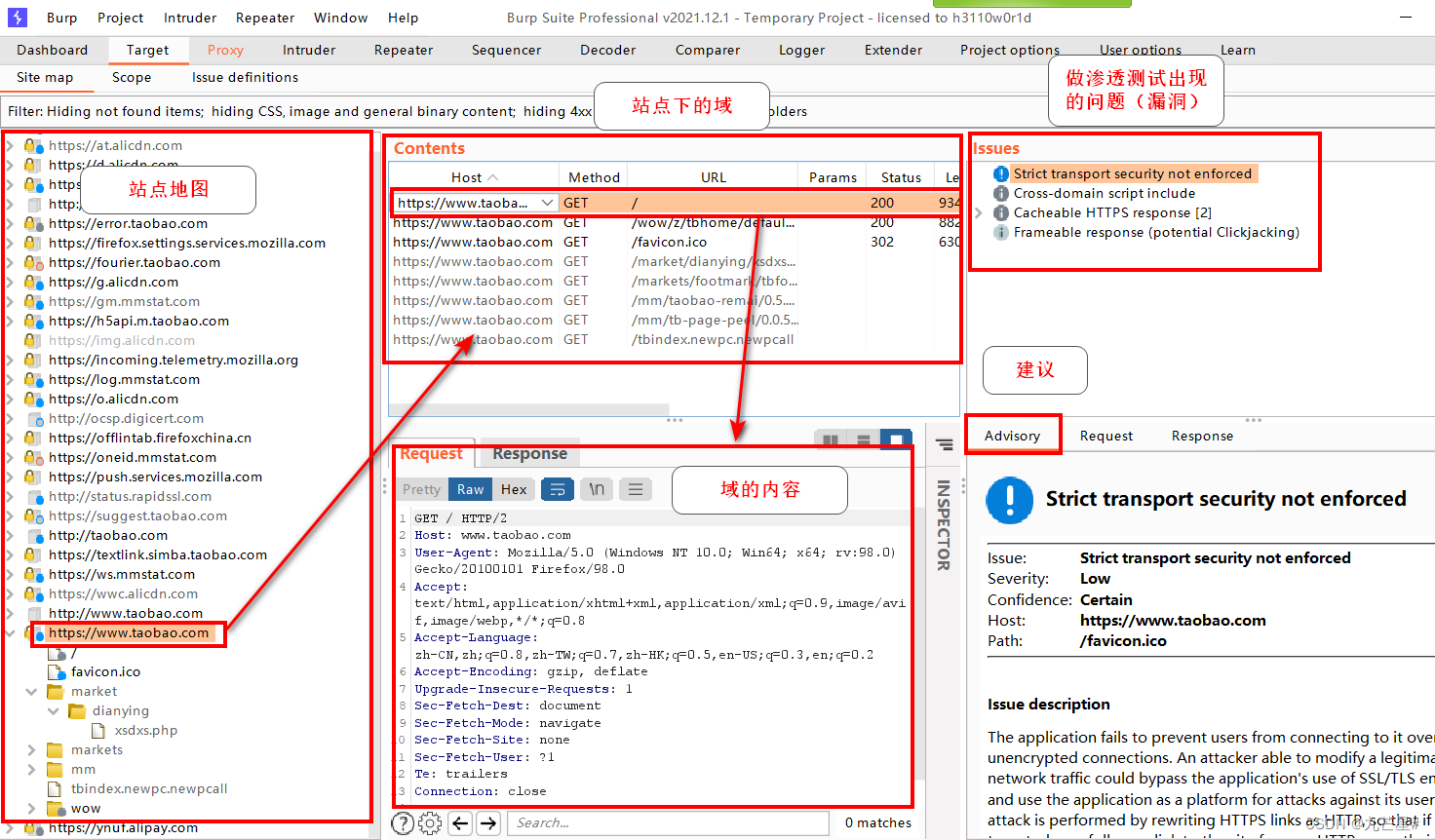Image resolution: width=1435 pixels, height=840 pixels.
Task: Click the https://at.alicdn.com lock icon
Action: [33, 145]
